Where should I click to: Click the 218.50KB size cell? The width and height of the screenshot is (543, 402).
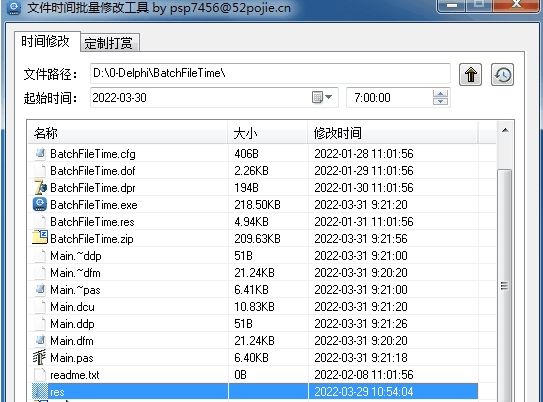tap(257, 205)
